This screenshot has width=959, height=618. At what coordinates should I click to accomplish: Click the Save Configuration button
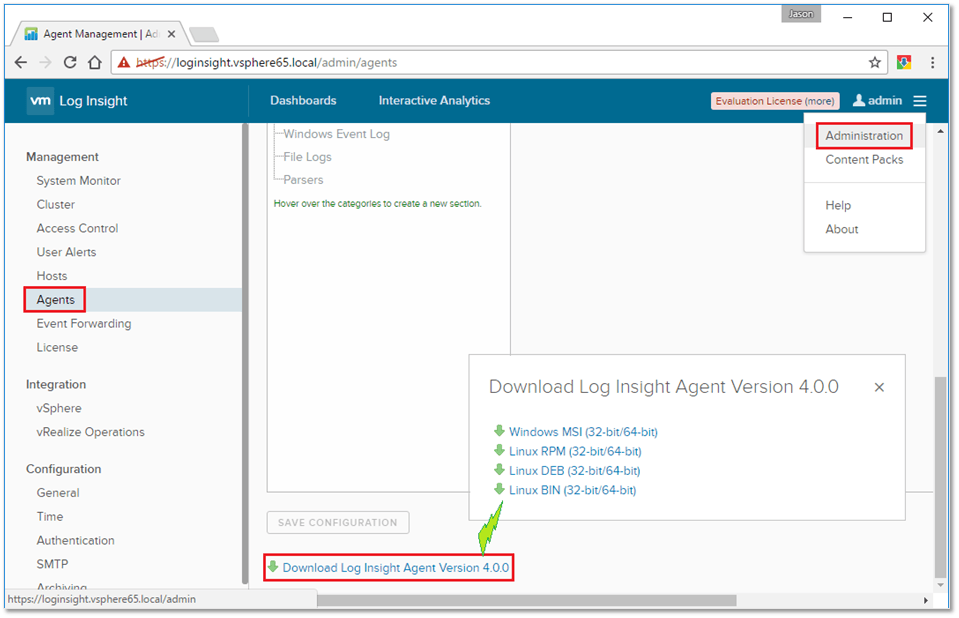pos(338,523)
